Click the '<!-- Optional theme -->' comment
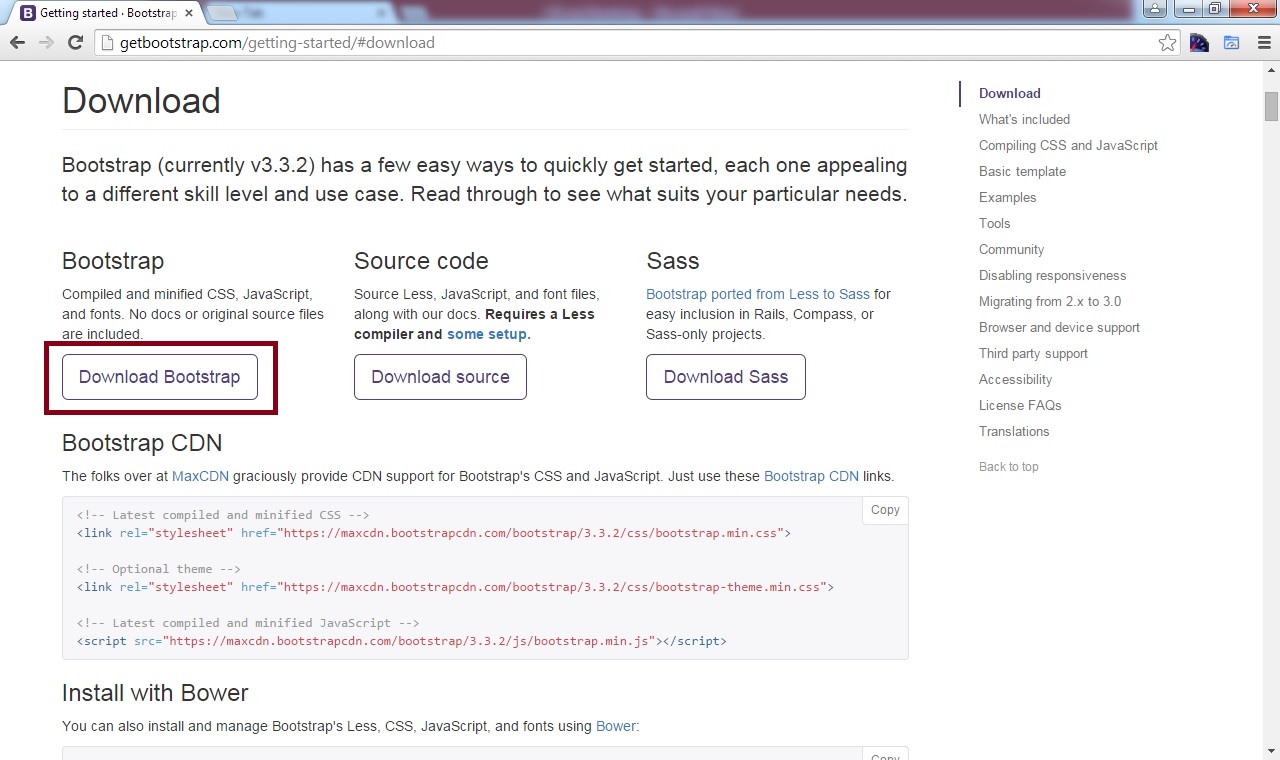 pos(158,569)
